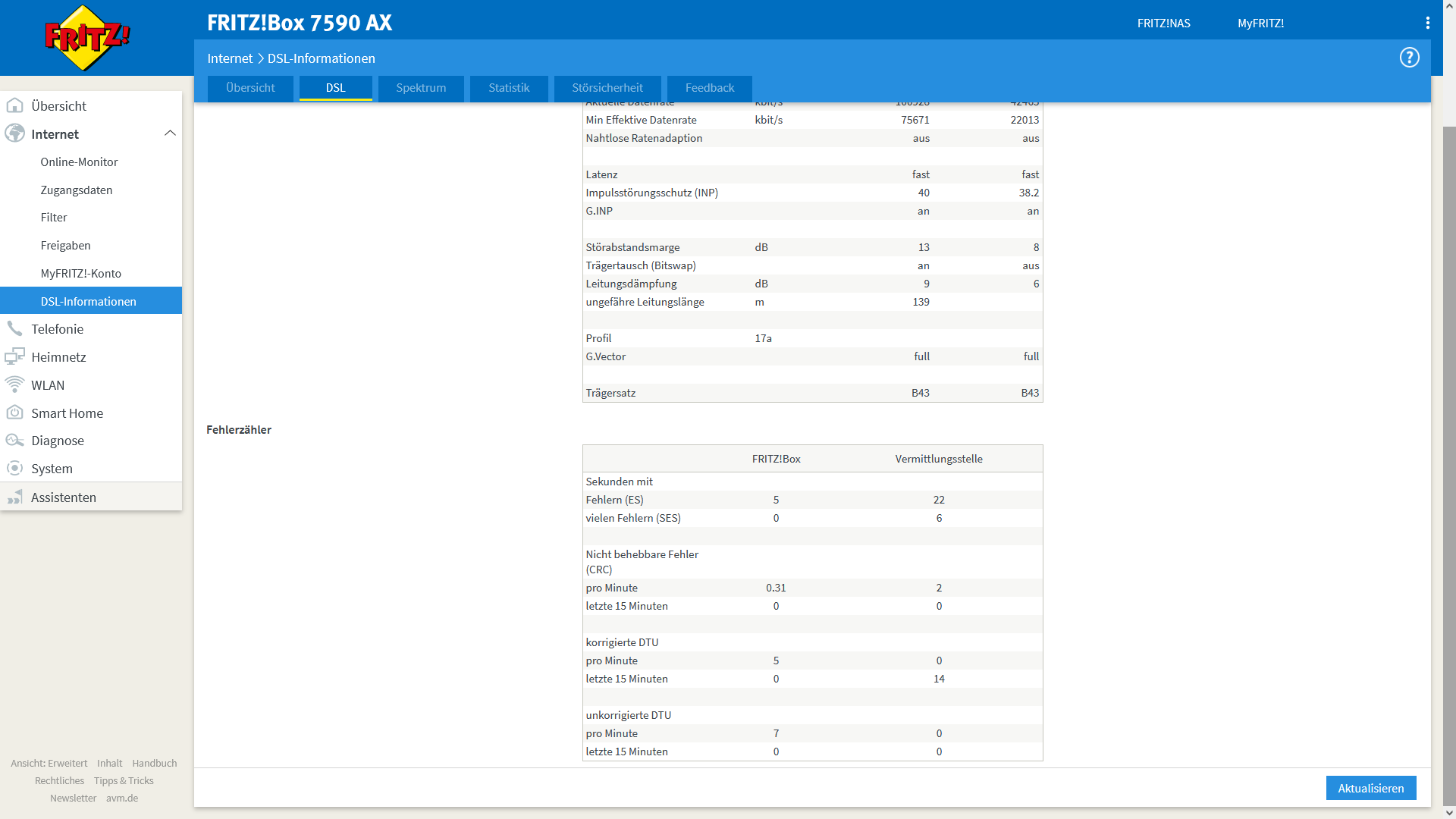This screenshot has height=819, width=1456.
Task: Open the FRITZ!NAS link
Action: 1163,24
